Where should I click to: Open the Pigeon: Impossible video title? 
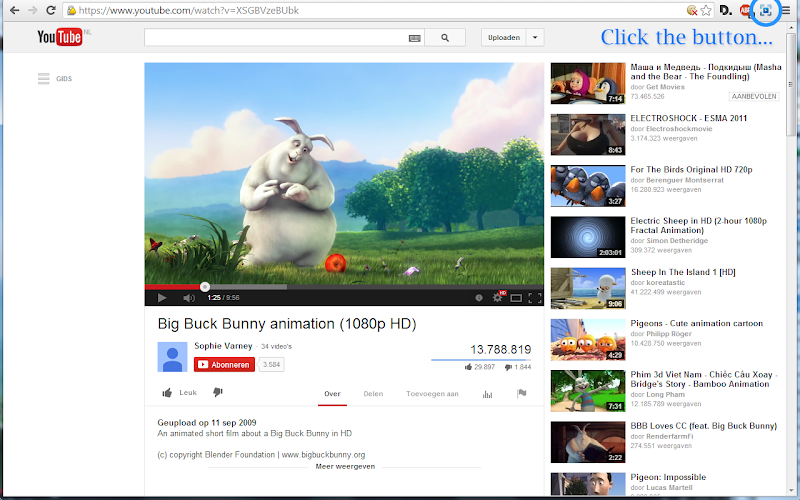click(668, 478)
